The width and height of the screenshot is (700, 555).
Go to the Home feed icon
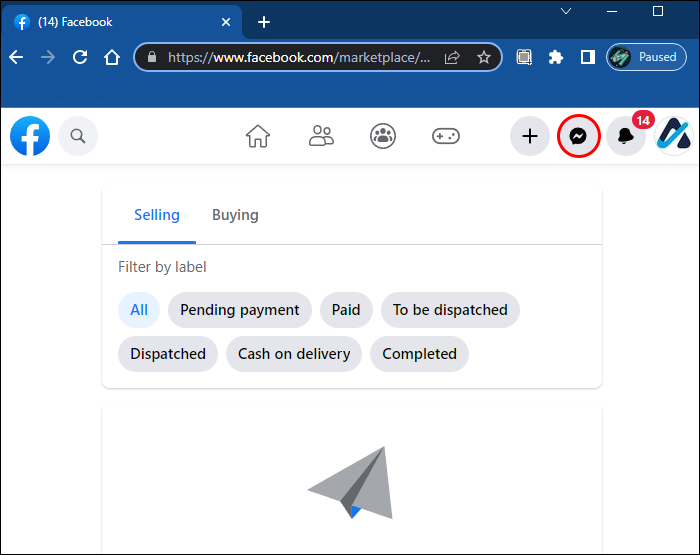(x=258, y=136)
